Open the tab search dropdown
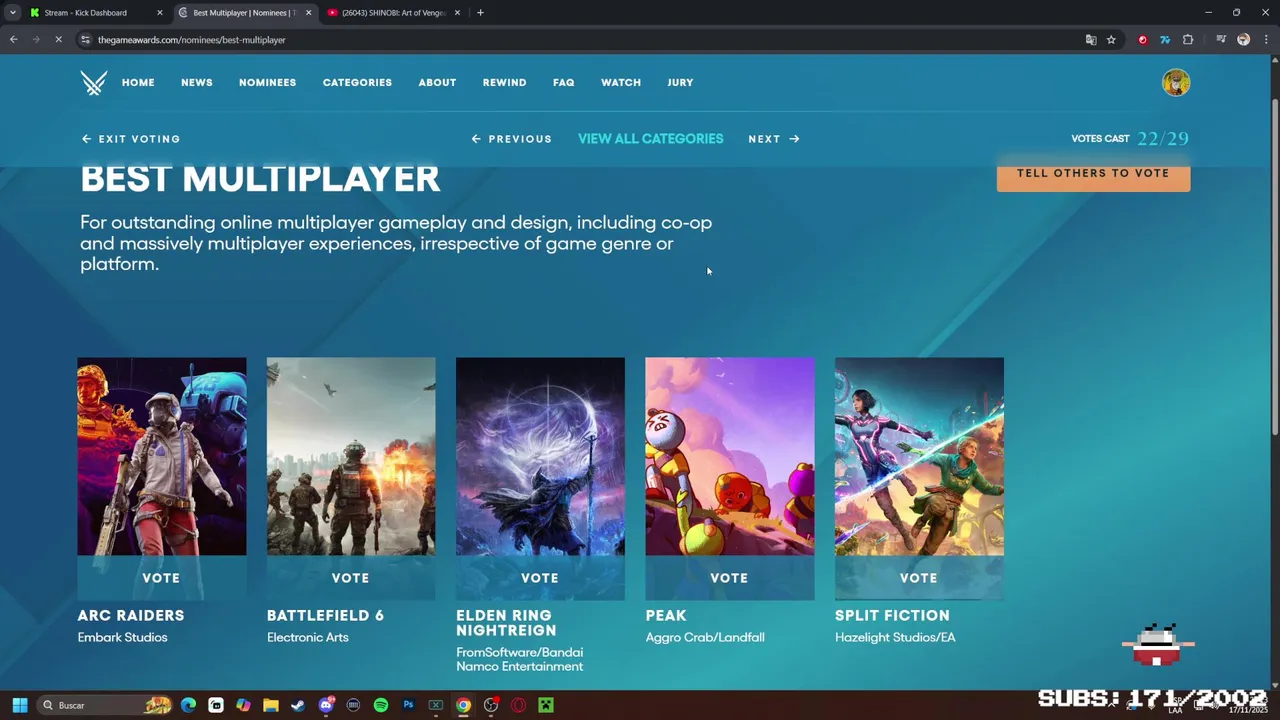Image resolution: width=1280 pixels, height=720 pixels. 12,13
